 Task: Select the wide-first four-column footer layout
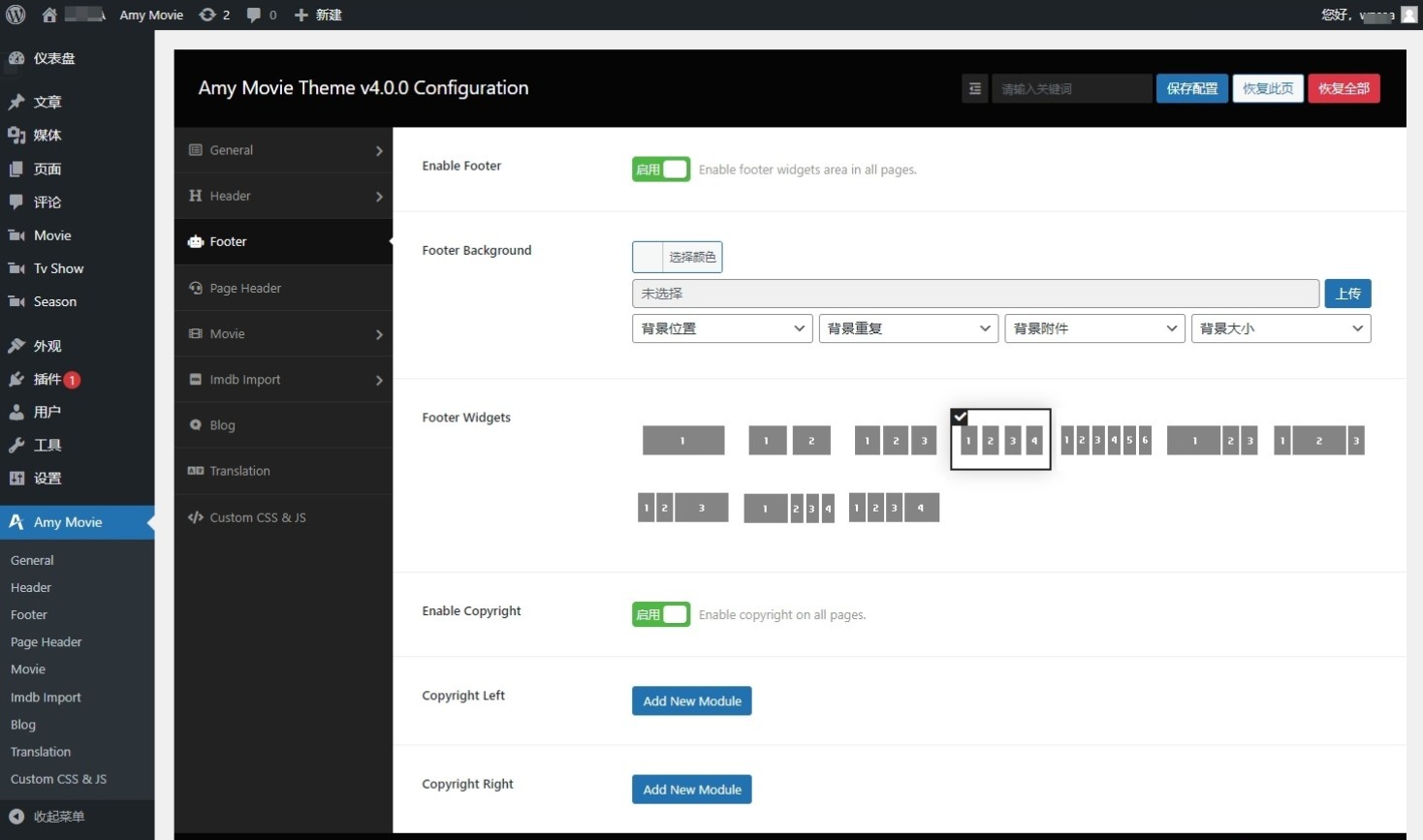[x=789, y=508]
